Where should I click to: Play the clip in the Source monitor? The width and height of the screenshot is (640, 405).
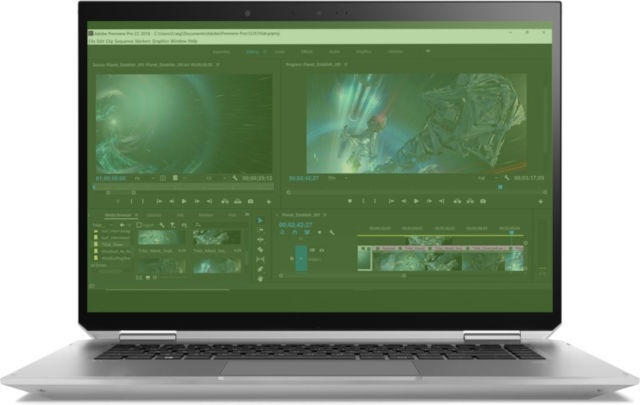click(x=184, y=201)
